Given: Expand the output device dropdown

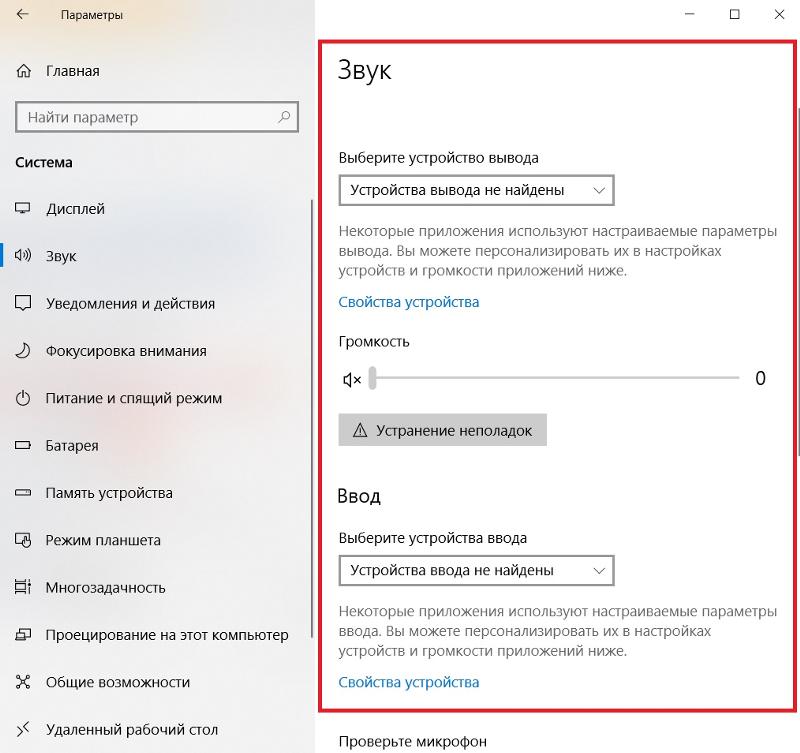Looking at the screenshot, I should 477,190.
